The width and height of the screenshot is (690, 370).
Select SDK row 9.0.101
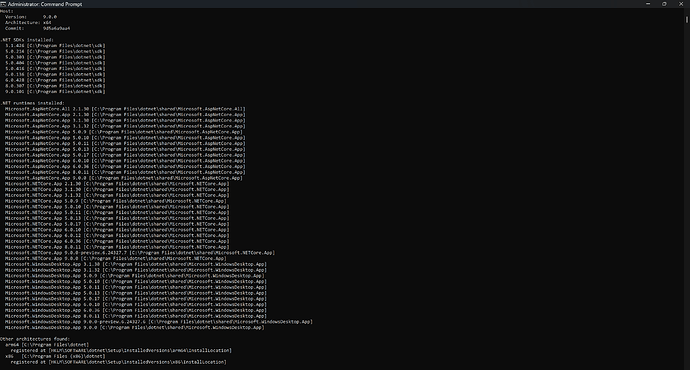point(55,92)
